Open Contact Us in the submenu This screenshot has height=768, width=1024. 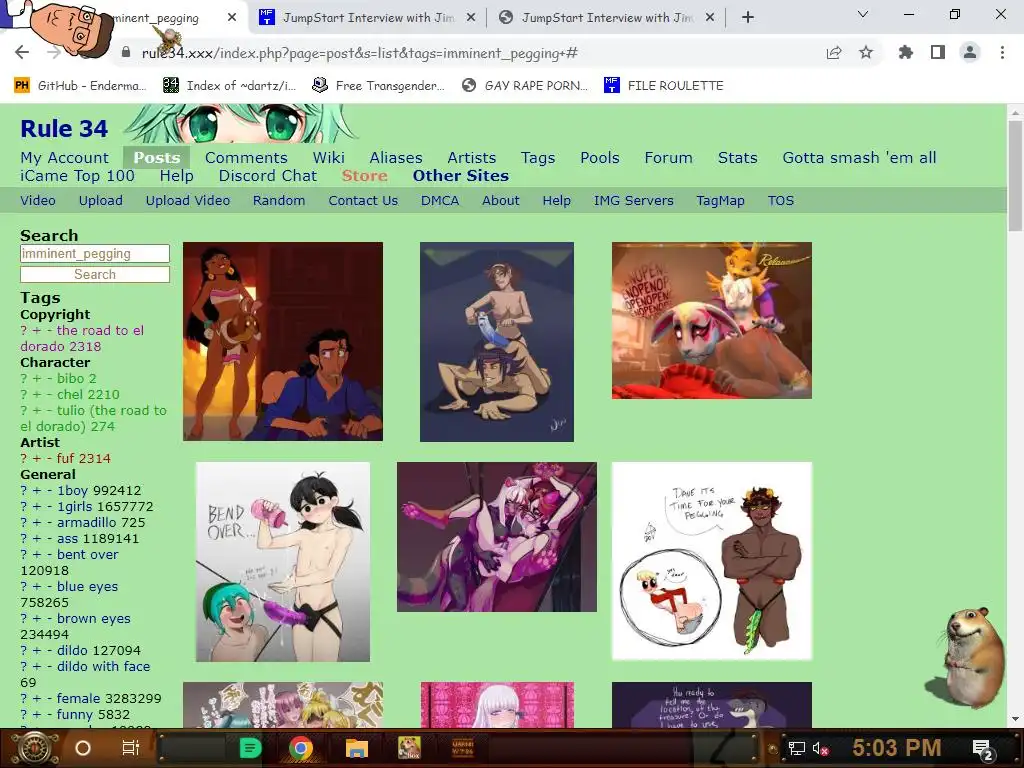[363, 200]
